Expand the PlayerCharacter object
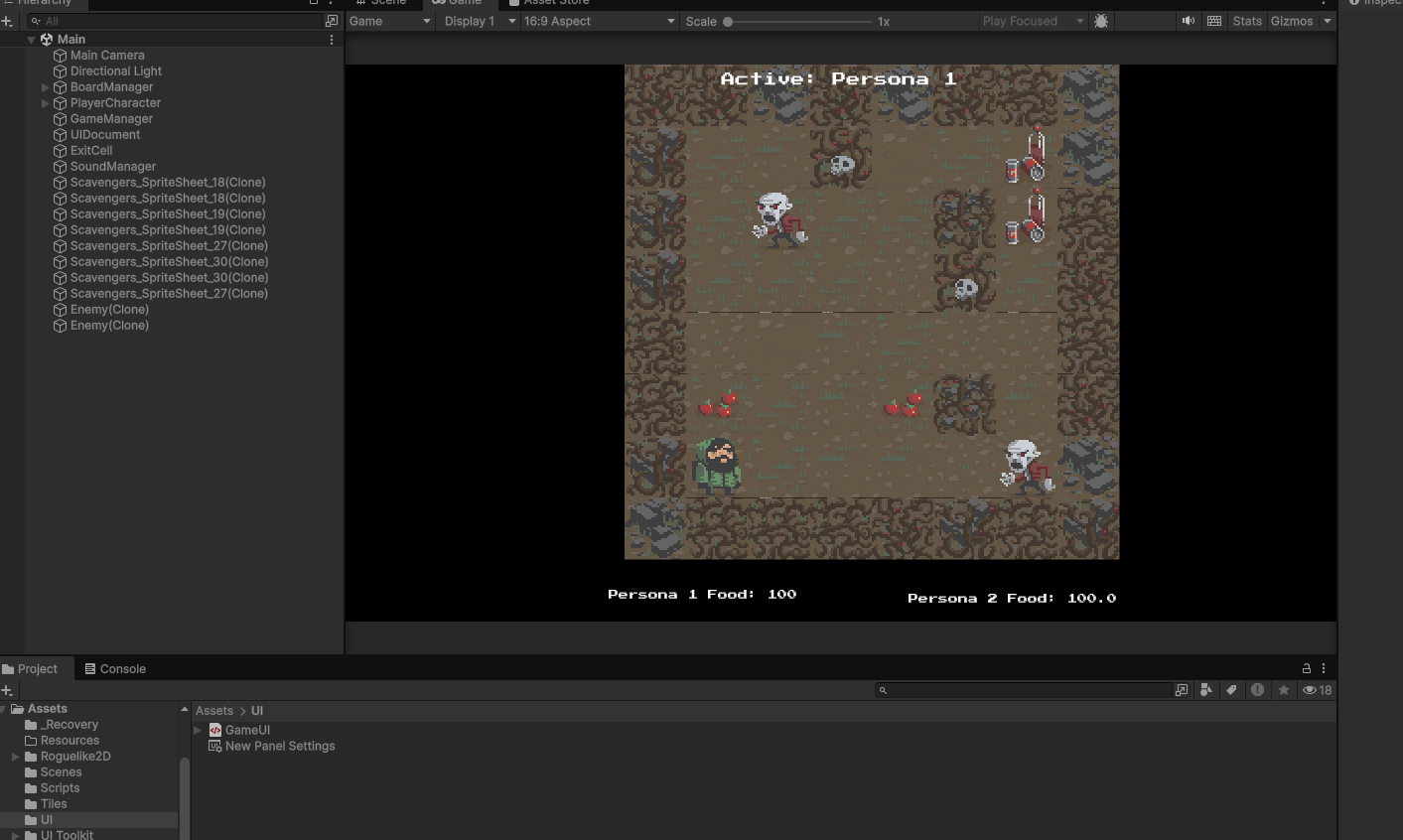This screenshot has height=840, width=1403. 45,103
